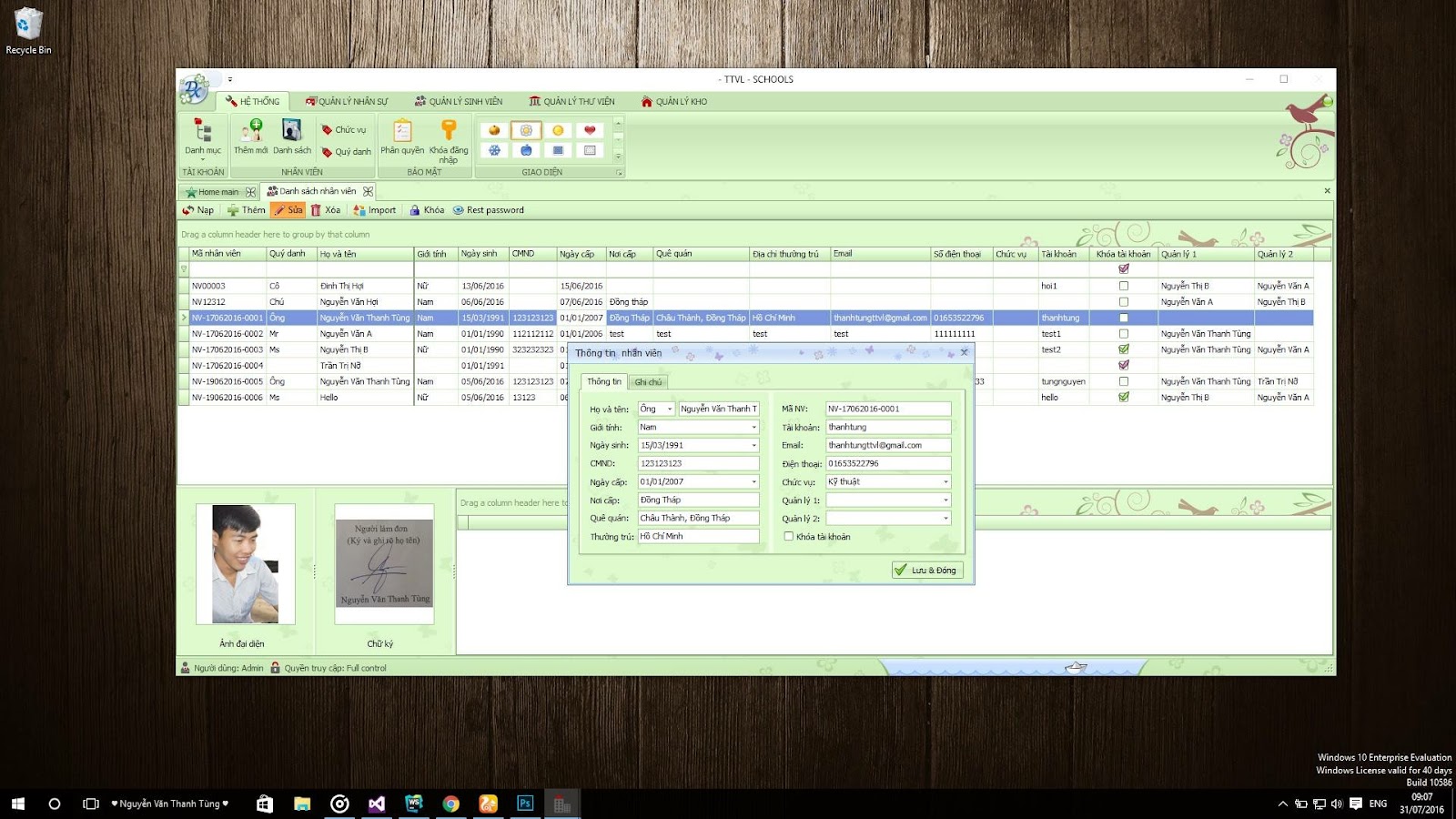Open the Chức vụ dropdown in the dialog

(x=945, y=482)
